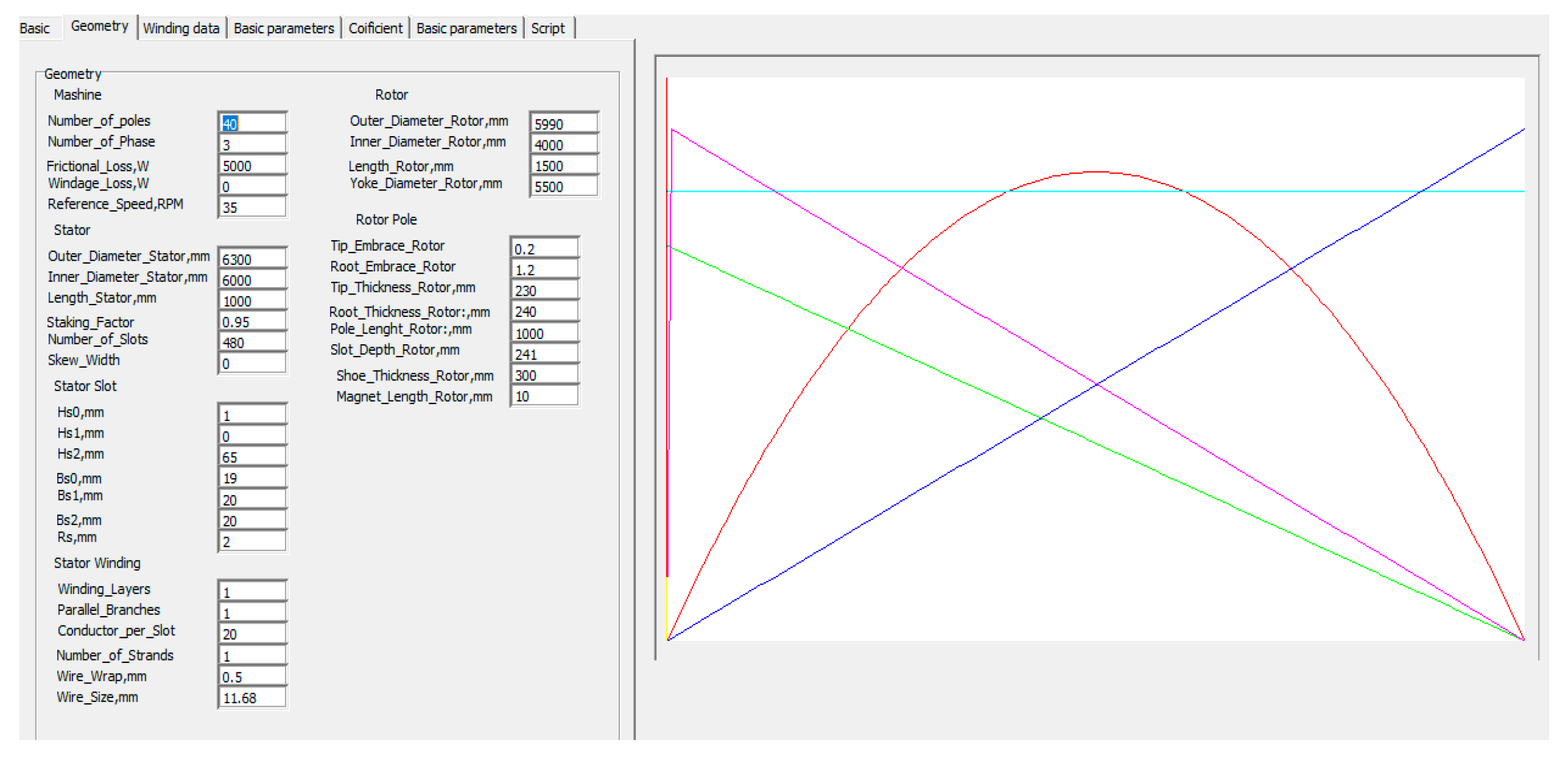
Task: Select the Geometry tab
Action: pyautogui.click(x=99, y=26)
